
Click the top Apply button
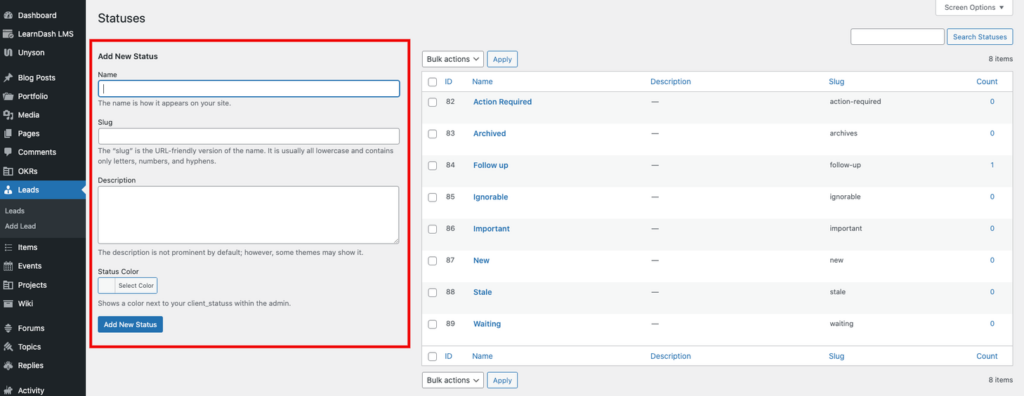click(502, 59)
